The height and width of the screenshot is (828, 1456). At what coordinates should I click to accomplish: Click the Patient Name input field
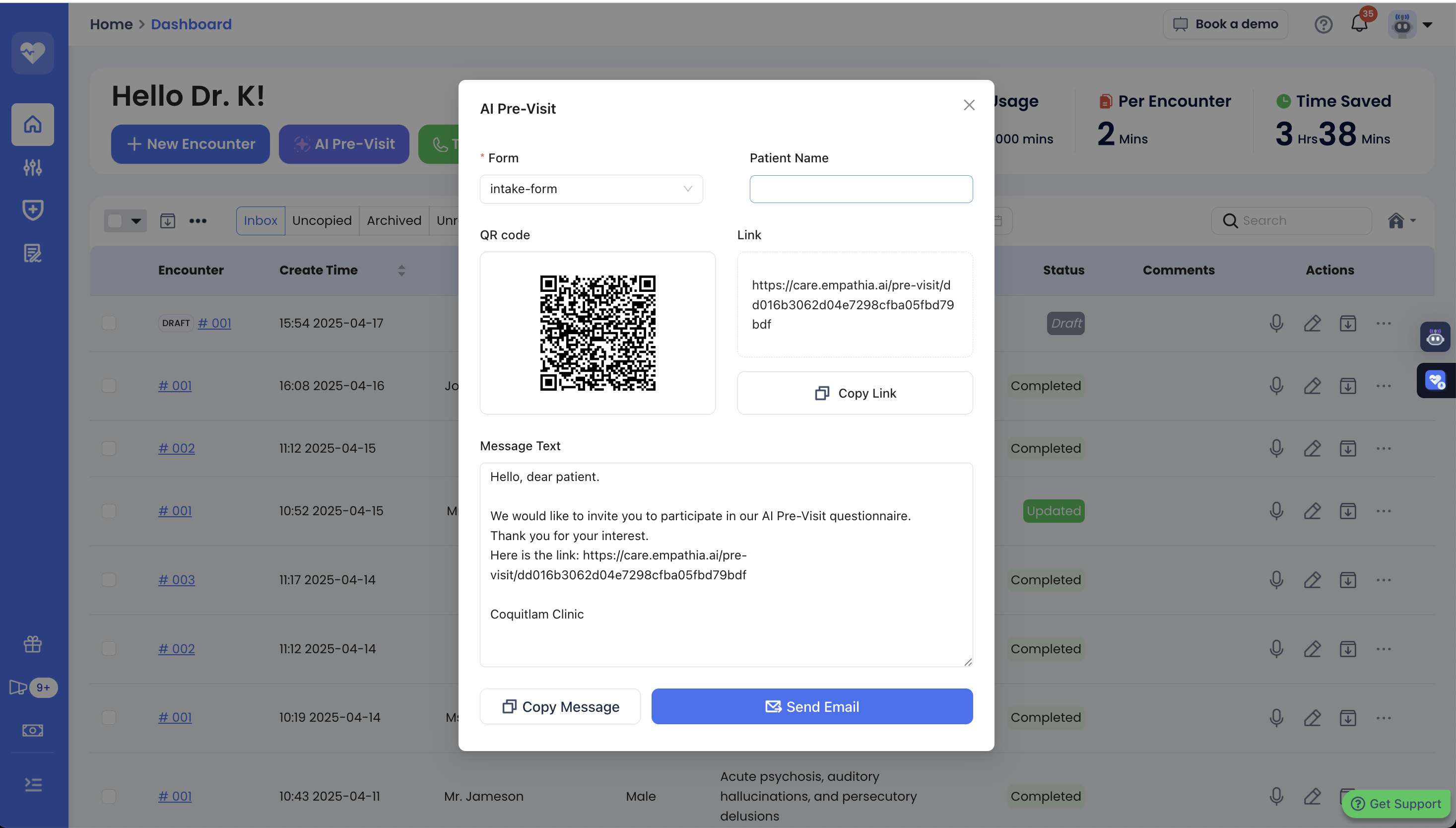click(x=861, y=189)
